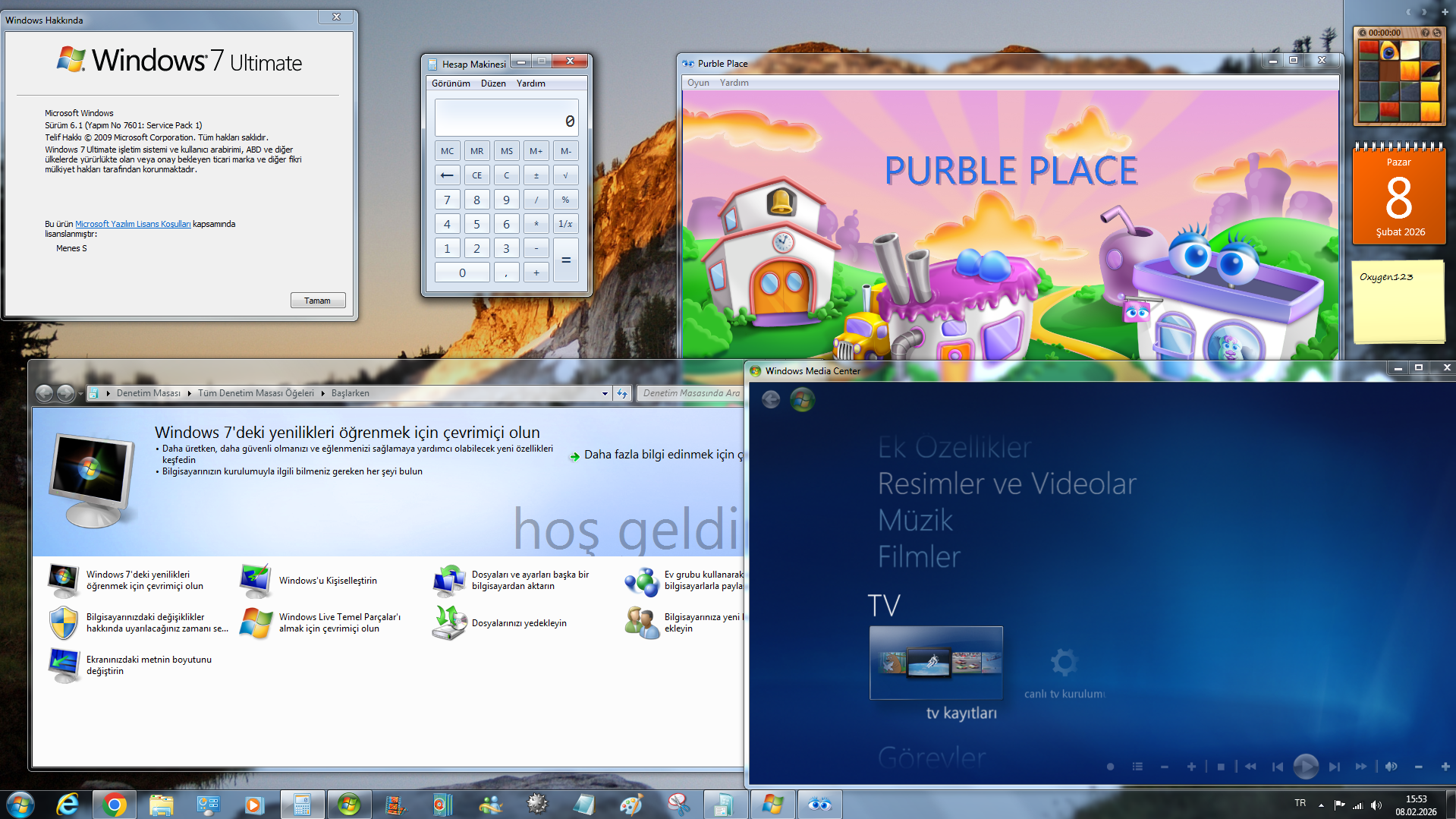Open the taskbar clock showing 15:53
The image size is (1456, 819).
tap(1416, 805)
